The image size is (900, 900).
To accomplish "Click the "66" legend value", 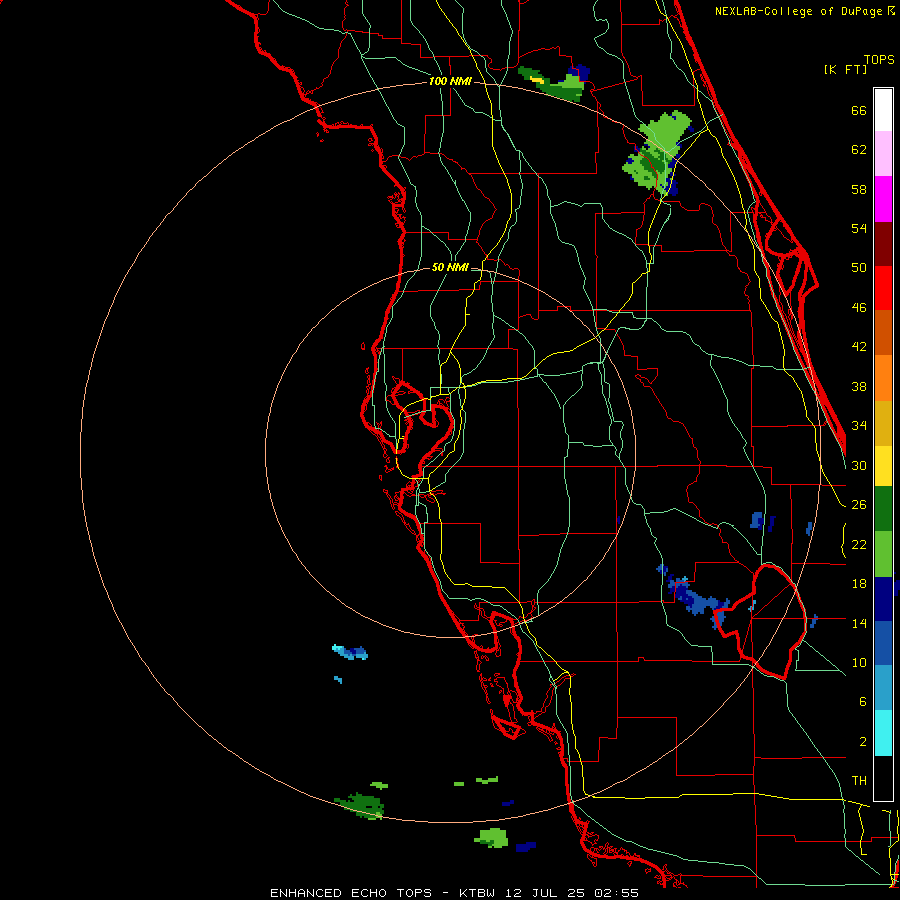I will (859, 110).
